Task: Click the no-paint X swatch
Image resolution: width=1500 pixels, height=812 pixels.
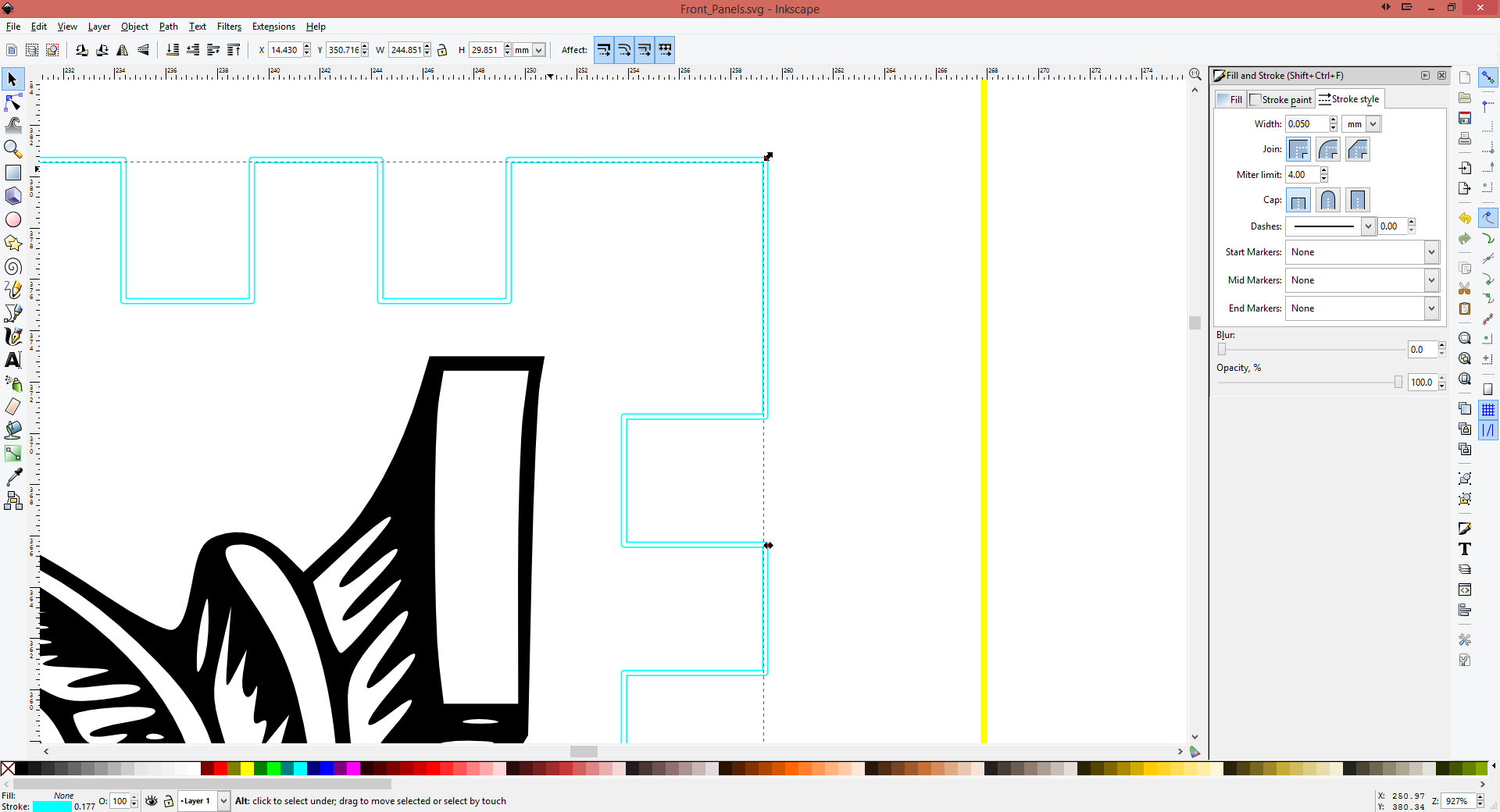Action: tap(8, 769)
